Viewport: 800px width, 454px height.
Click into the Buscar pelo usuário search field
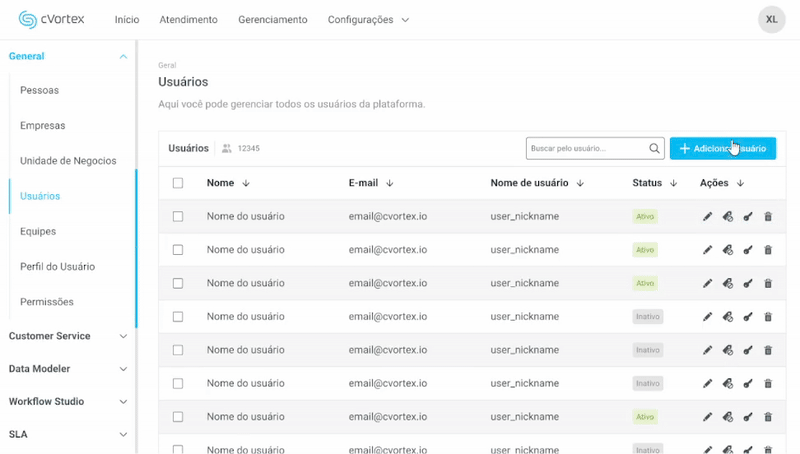pyautogui.click(x=586, y=149)
